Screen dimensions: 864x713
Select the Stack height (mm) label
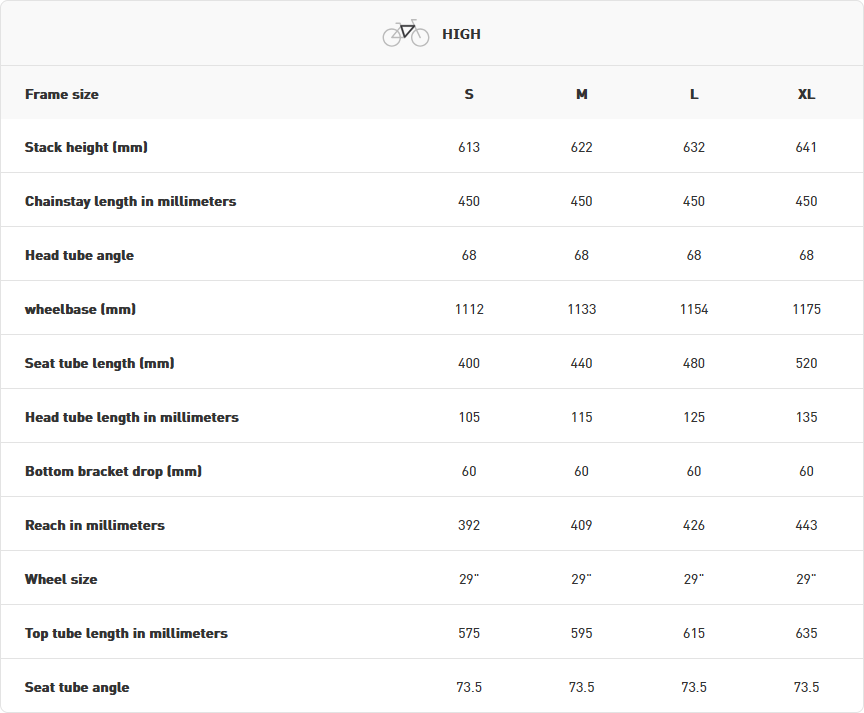point(86,147)
